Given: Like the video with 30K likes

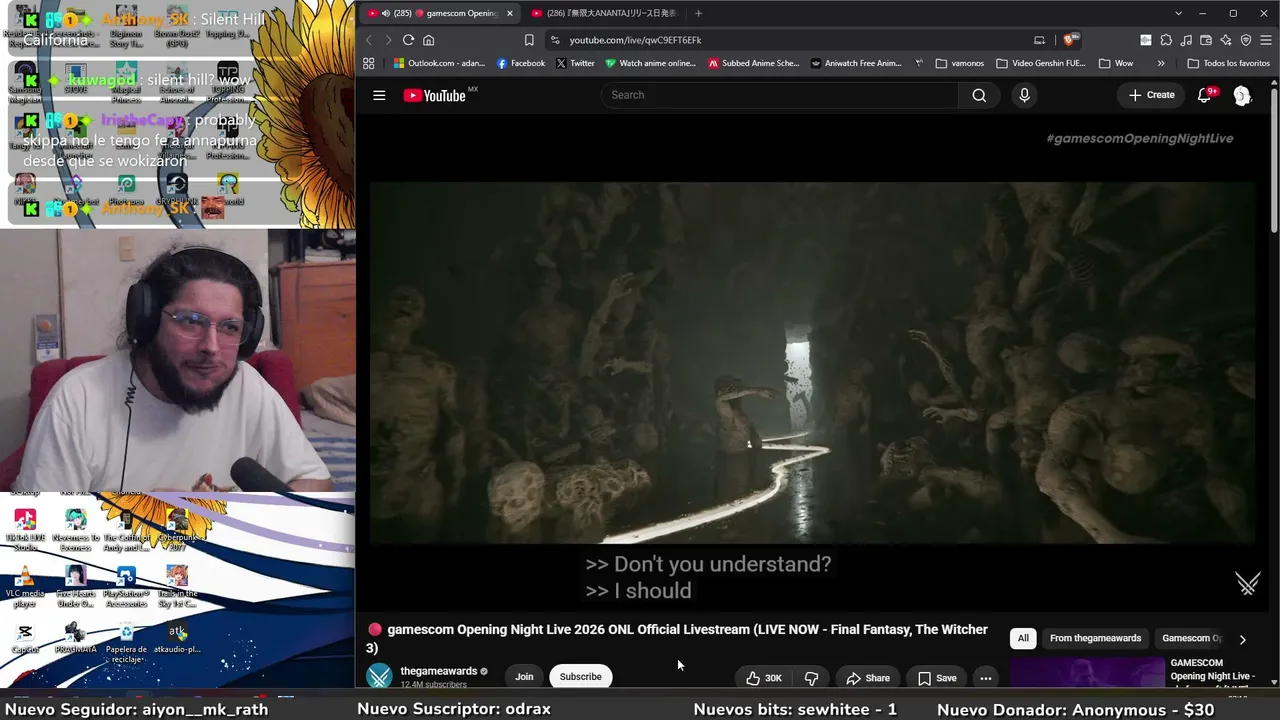Looking at the screenshot, I should (763, 678).
